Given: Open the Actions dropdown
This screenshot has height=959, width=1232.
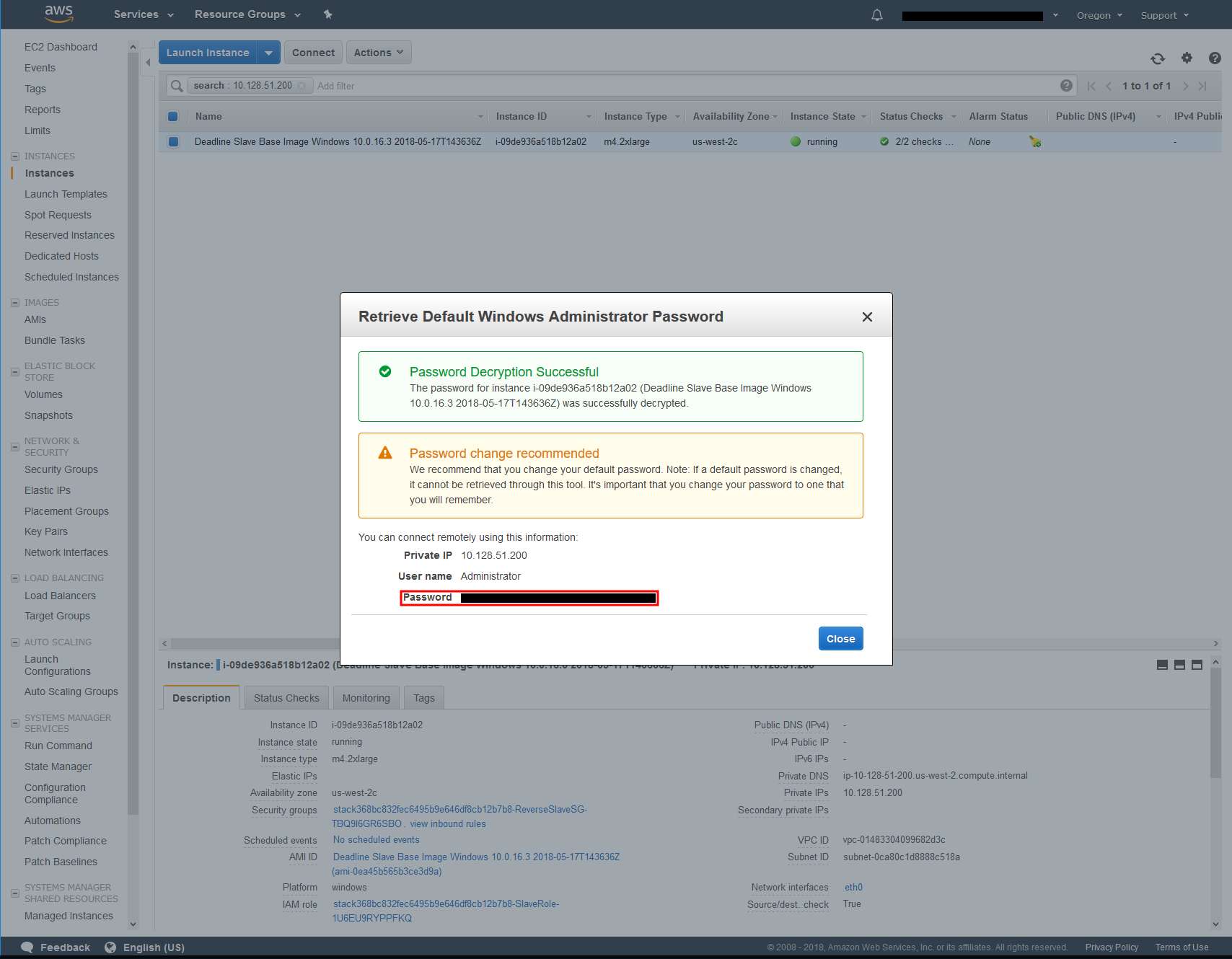Looking at the screenshot, I should click(378, 52).
